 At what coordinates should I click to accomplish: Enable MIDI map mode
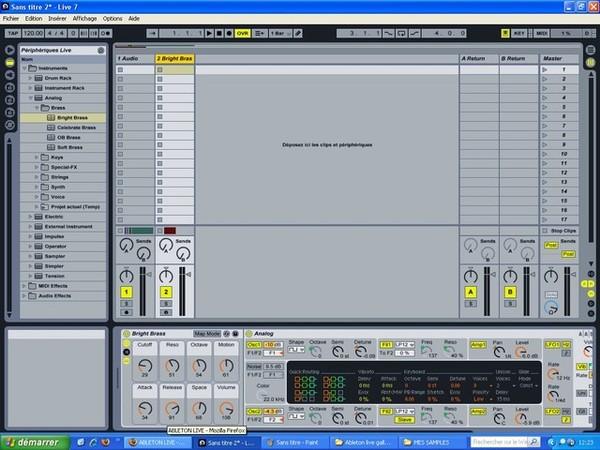click(541, 33)
